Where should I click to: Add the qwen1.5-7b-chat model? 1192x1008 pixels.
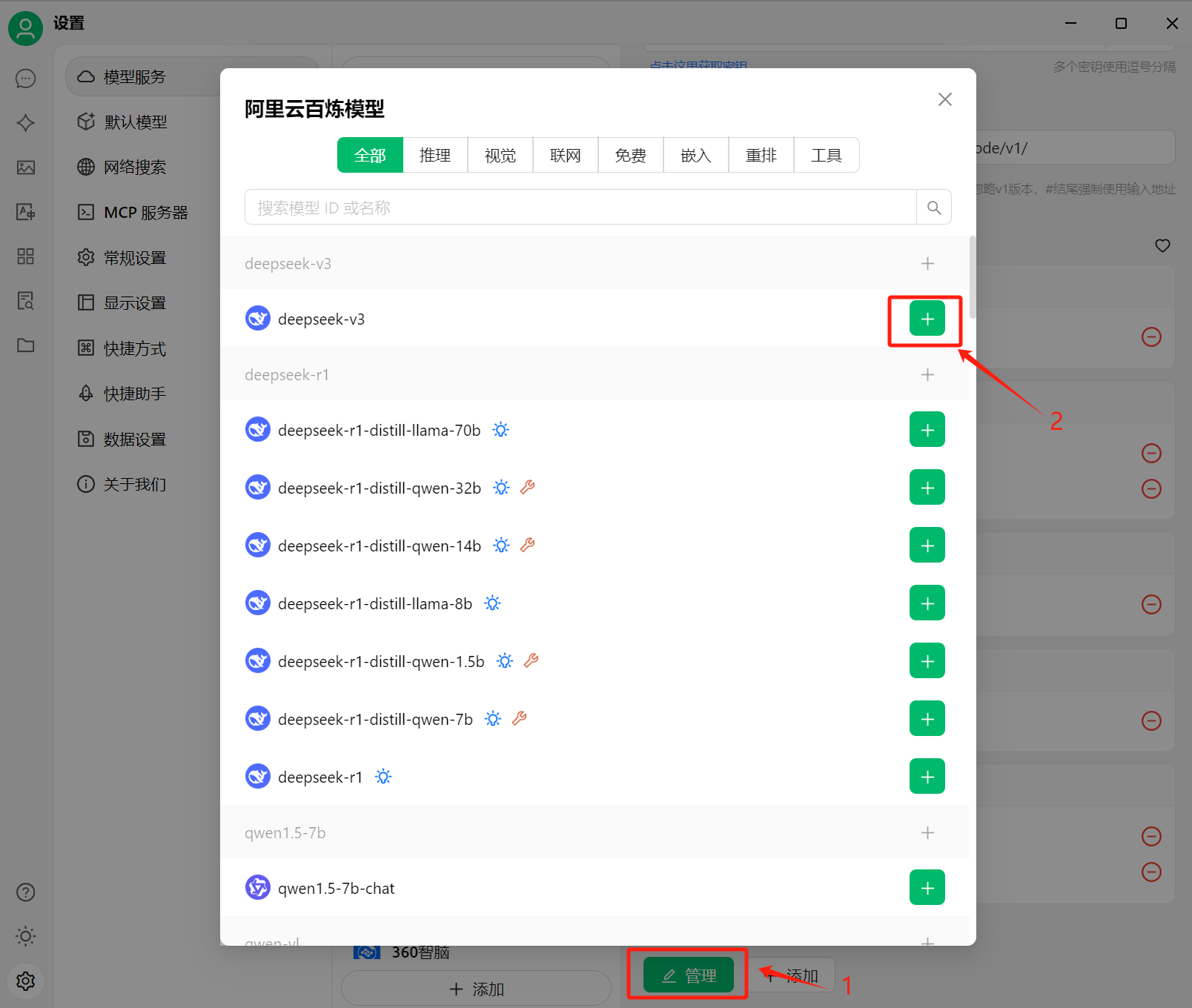[x=927, y=888]
